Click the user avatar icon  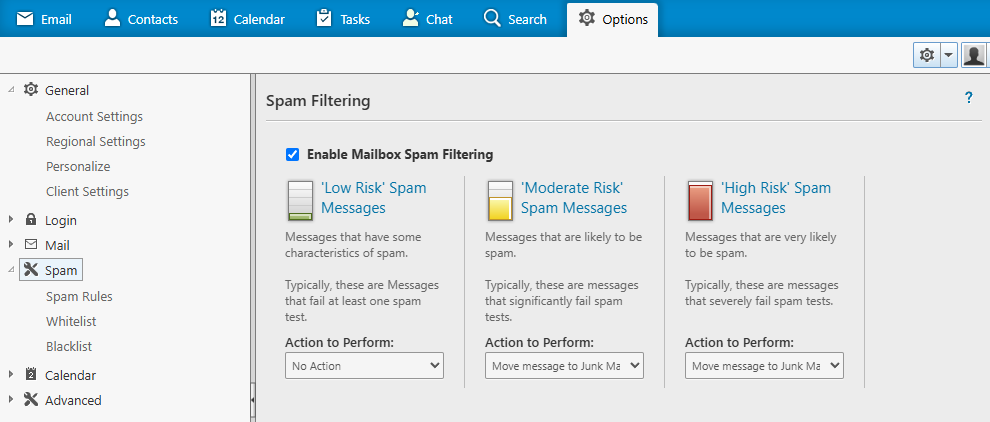975,56
